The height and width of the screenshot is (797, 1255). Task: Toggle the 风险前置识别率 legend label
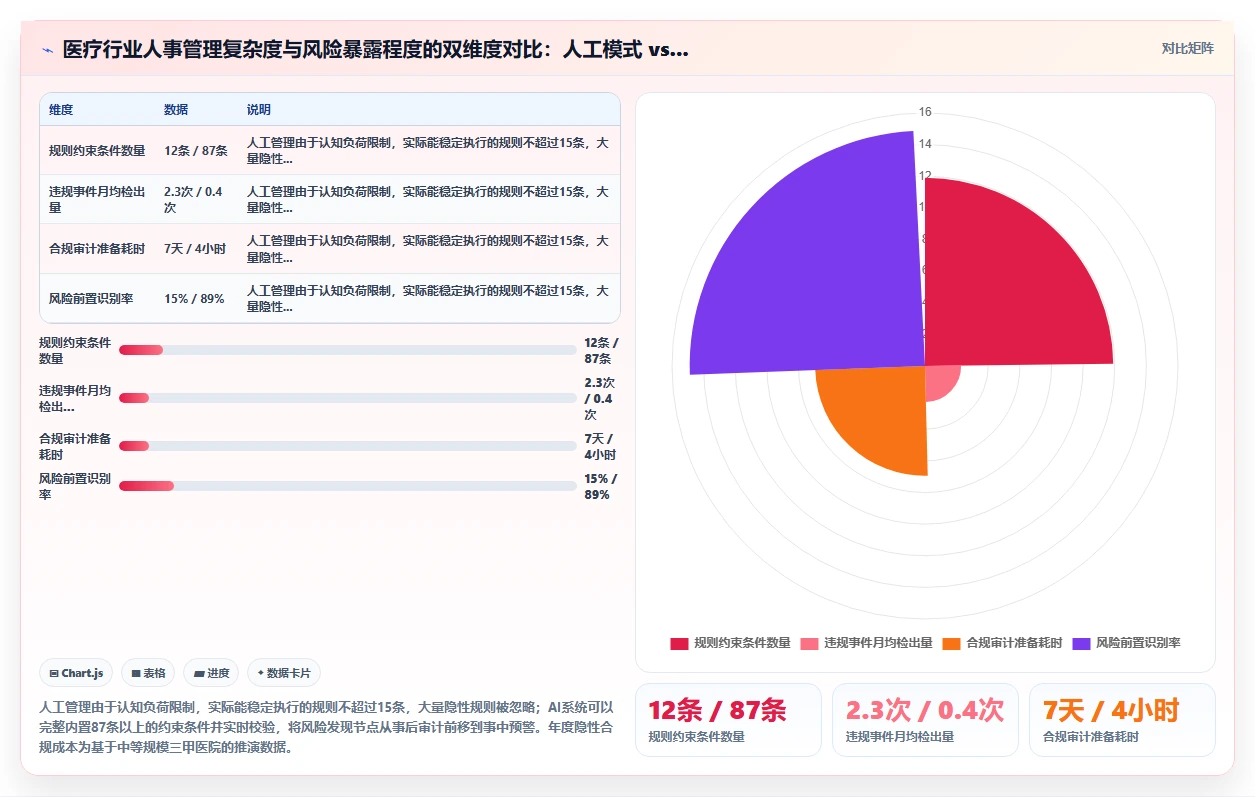(1138, 643)
